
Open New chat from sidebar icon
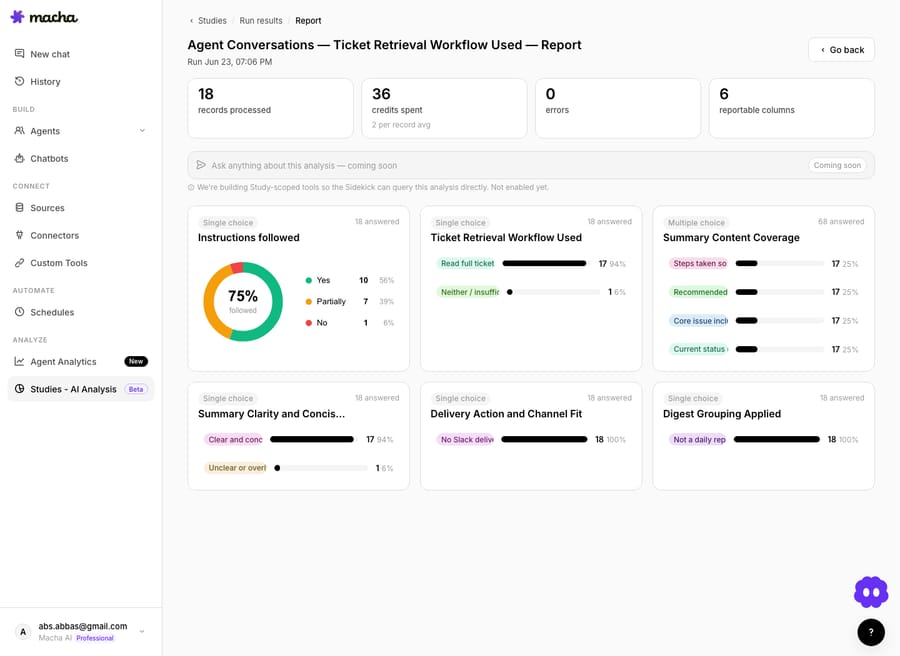click(20, 53)
